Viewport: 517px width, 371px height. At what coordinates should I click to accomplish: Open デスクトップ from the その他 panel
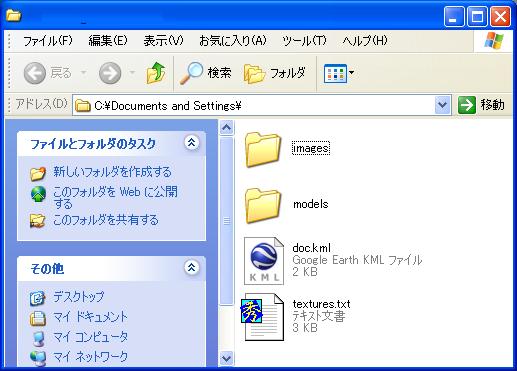[x=79, y=297]
